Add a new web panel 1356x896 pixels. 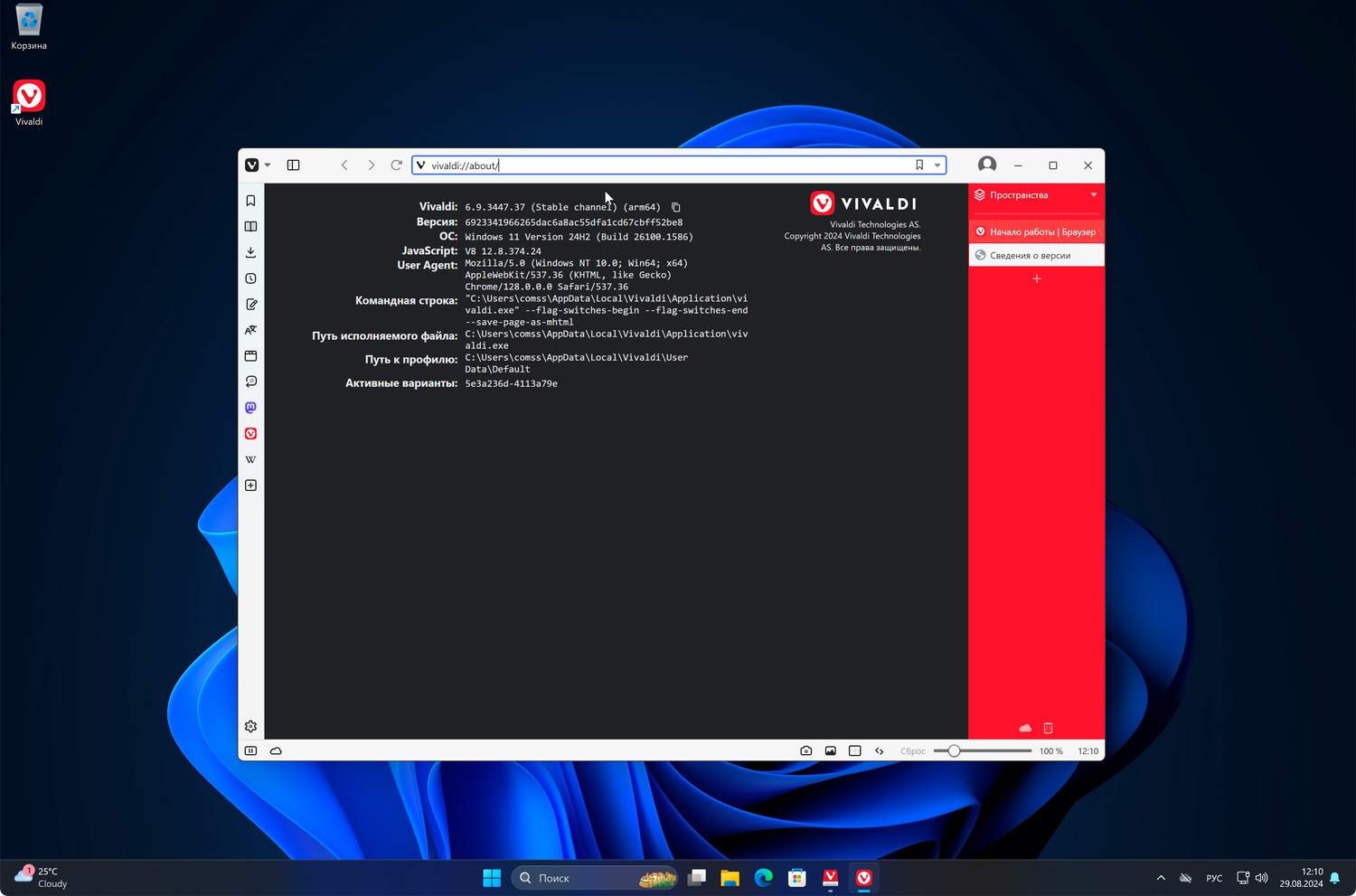(x=251, y=486)
